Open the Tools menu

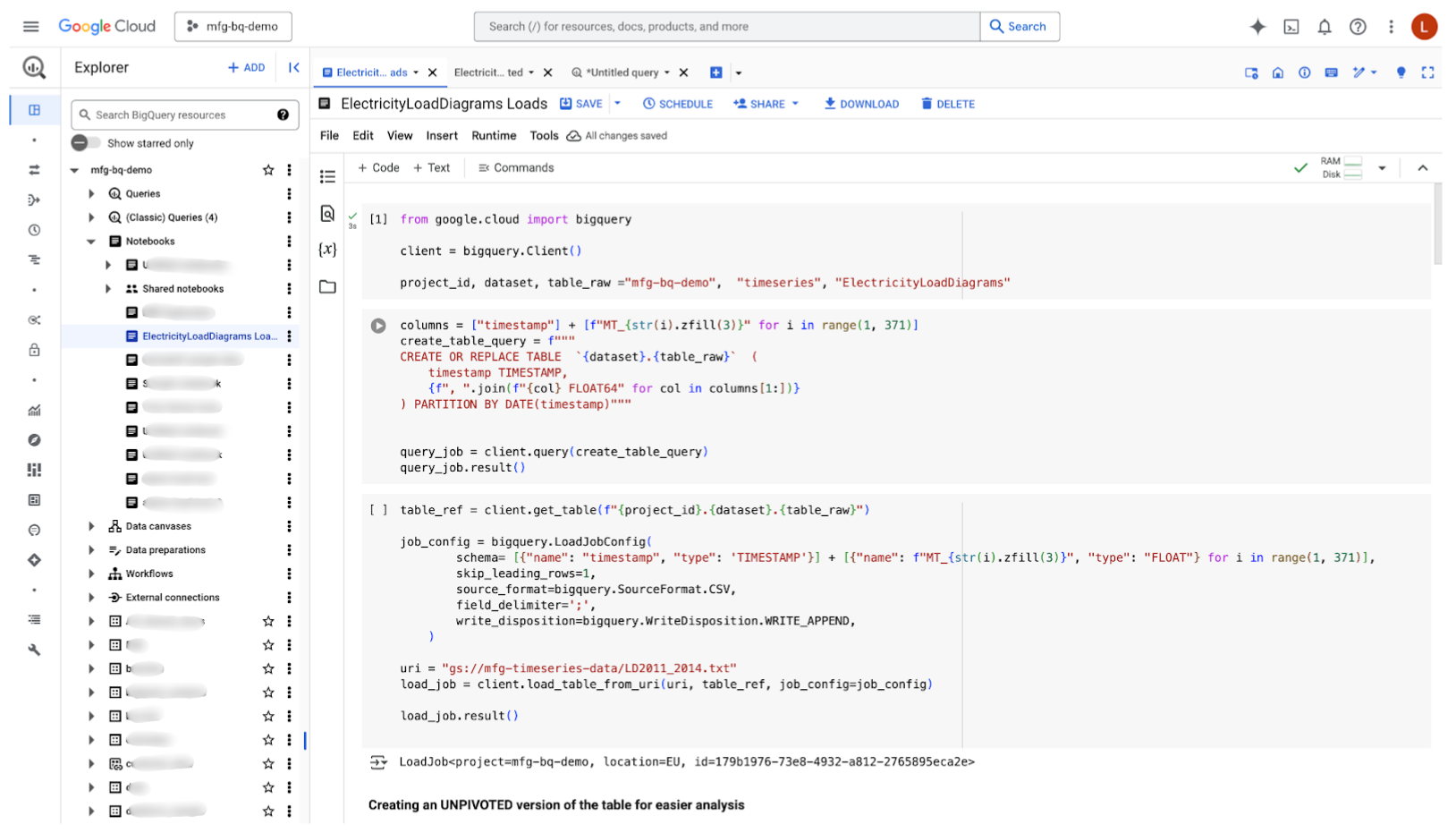click(544, 136)
